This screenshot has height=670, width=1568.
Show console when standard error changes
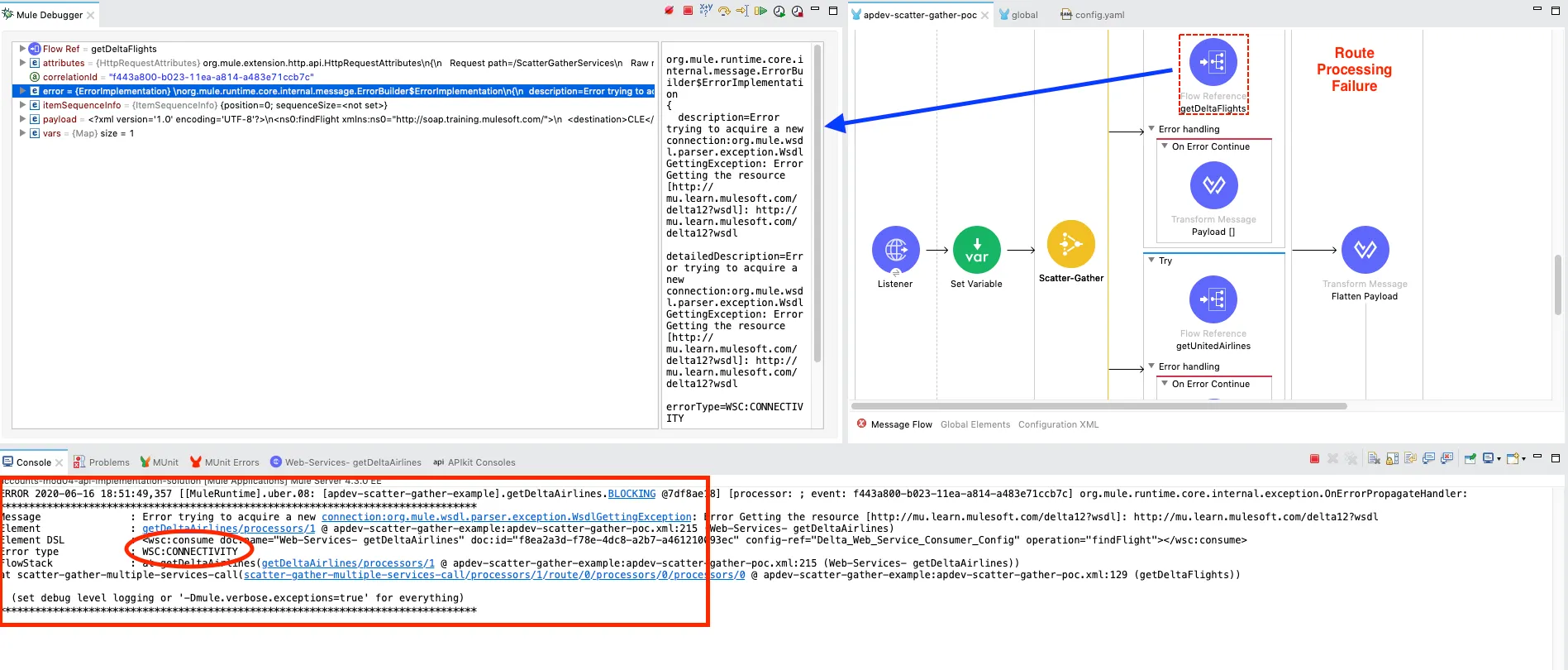pos(1446,458)
